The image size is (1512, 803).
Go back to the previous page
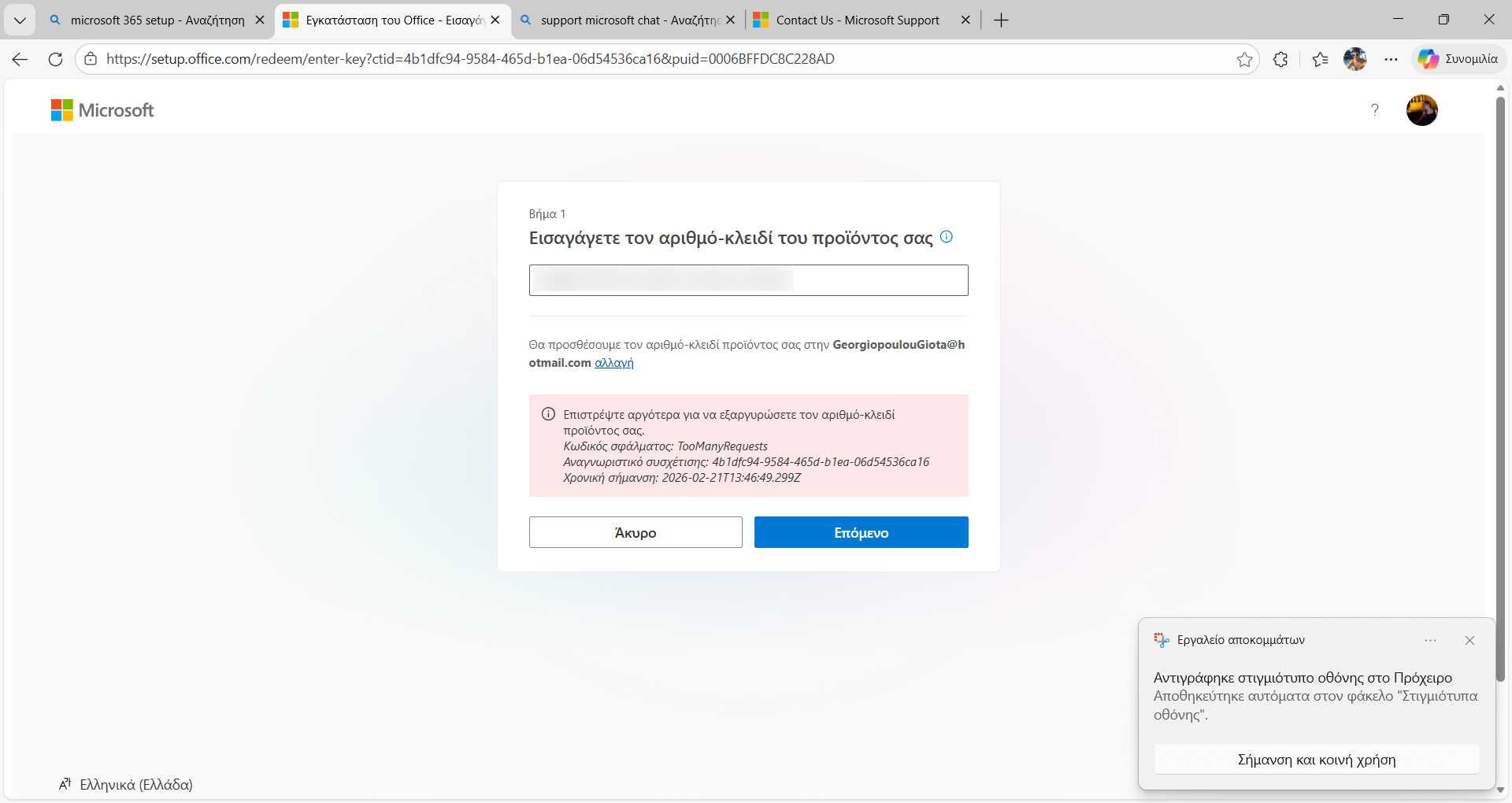20,59
